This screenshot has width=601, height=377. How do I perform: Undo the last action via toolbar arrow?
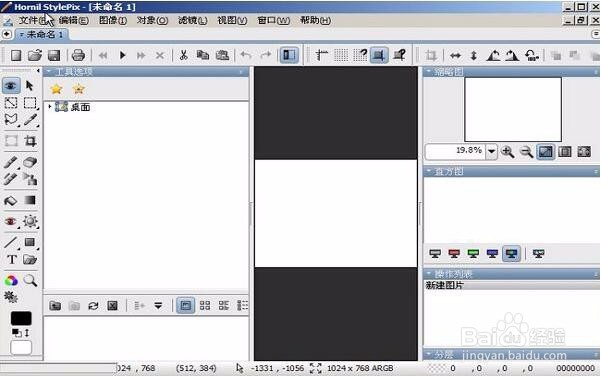246,56
